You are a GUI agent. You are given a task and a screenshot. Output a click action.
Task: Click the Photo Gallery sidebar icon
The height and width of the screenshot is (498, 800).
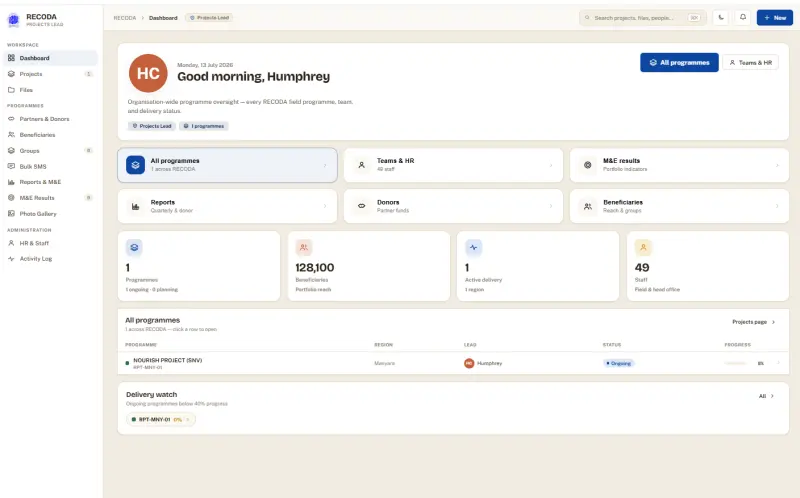pyautogui.click(x=11, y=214)
